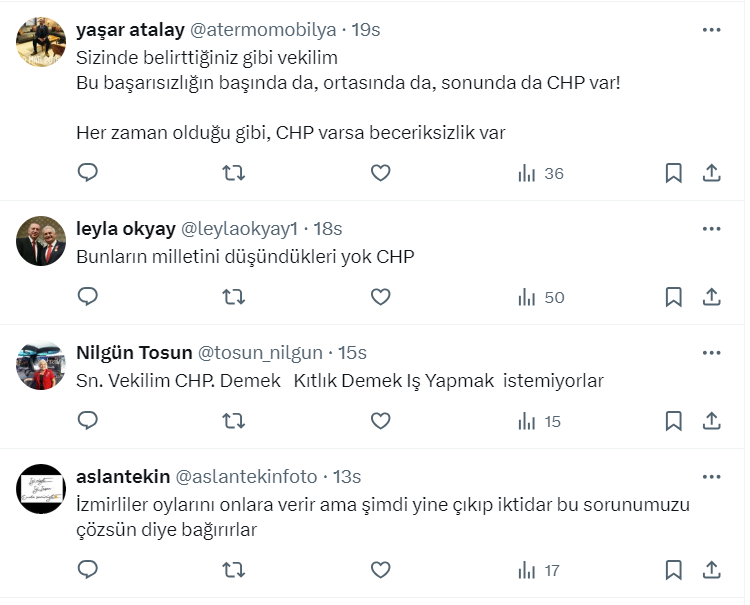Bookmark yaşar atalay's tweet
Viewport: 750px width, 605px height.
coord(674,173)
